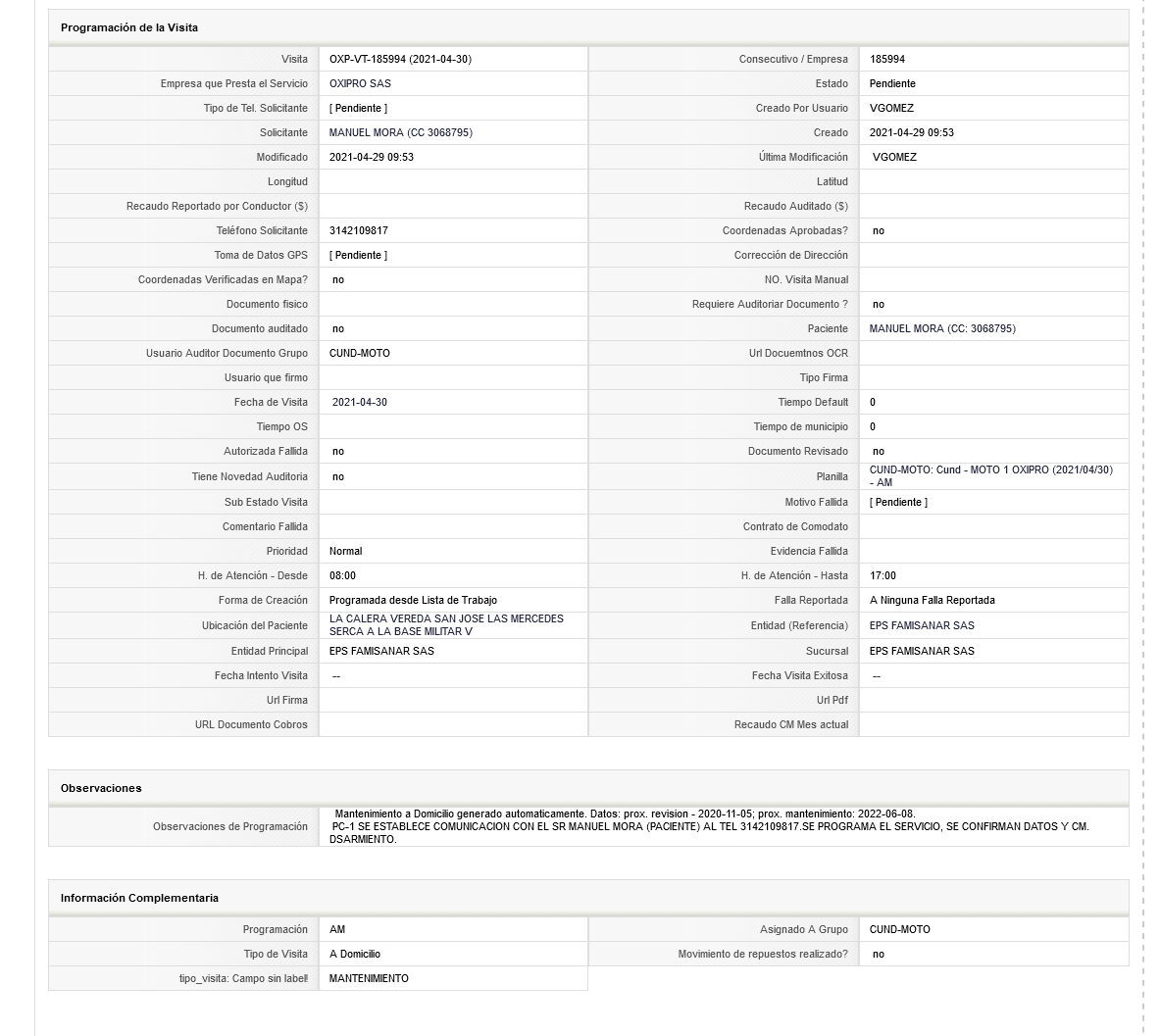The height and width of the screenshot is (1036, 1160).
Task: Click the Sucursal value EPS FAMISANAR SAS
Action: [x=922, y=652]
